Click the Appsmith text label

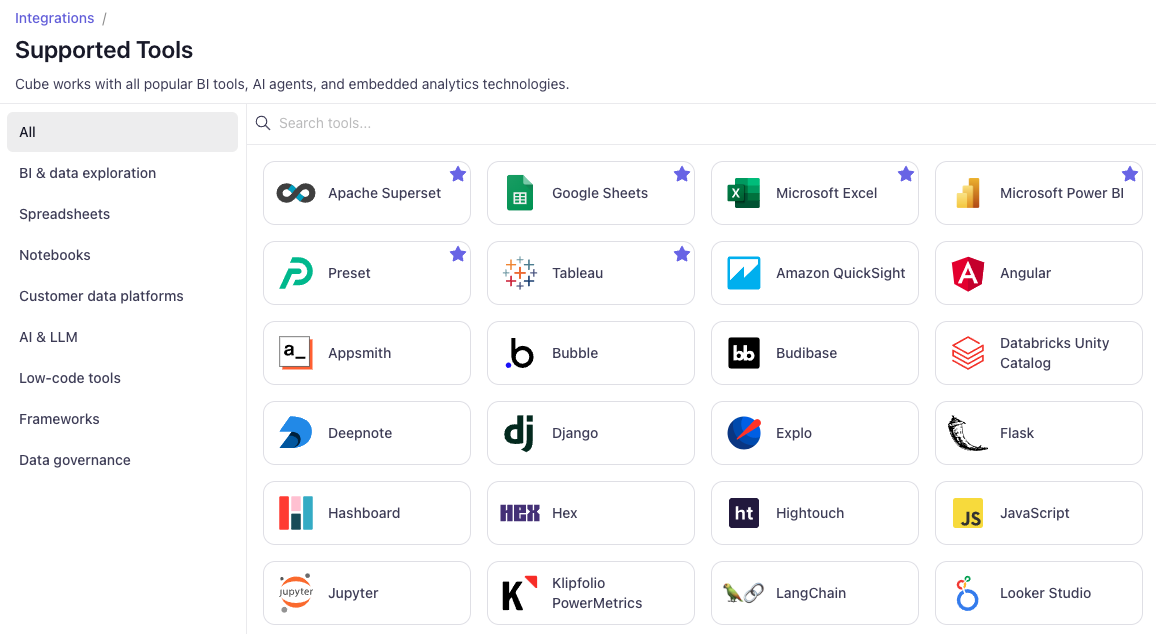tap(359, 353)
